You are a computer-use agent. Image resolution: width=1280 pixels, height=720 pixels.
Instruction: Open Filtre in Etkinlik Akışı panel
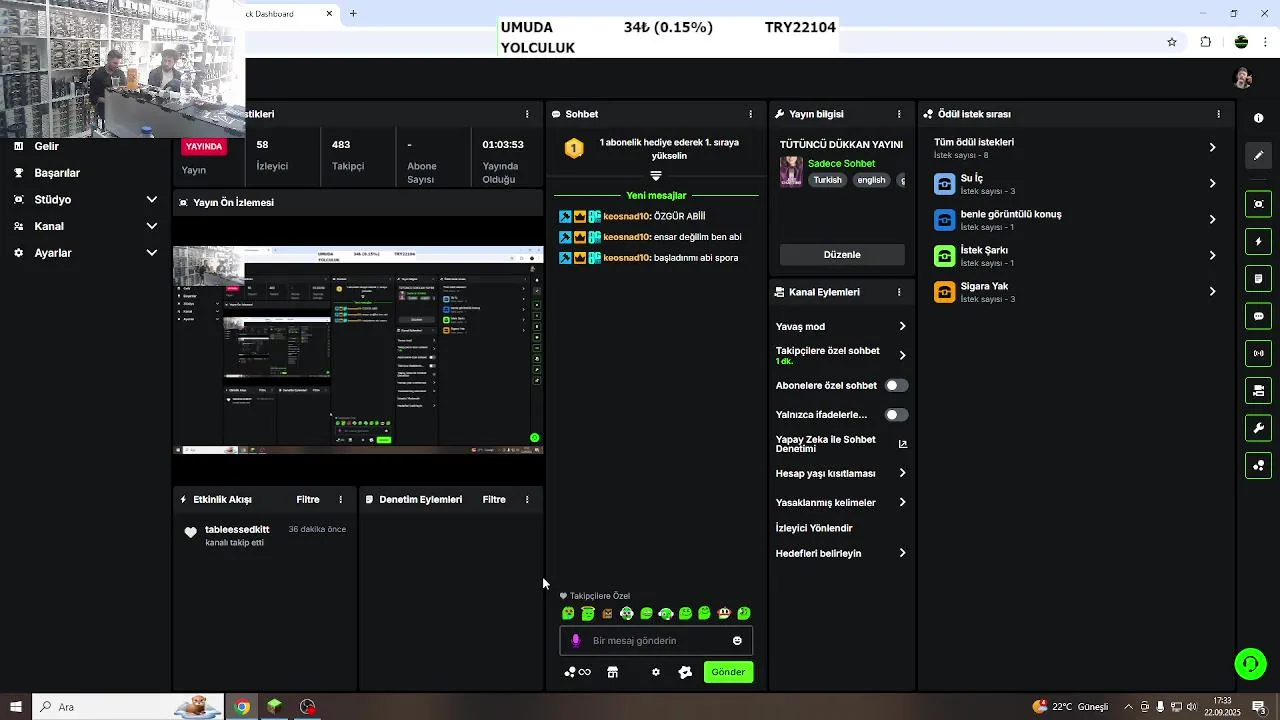point(308,499)
